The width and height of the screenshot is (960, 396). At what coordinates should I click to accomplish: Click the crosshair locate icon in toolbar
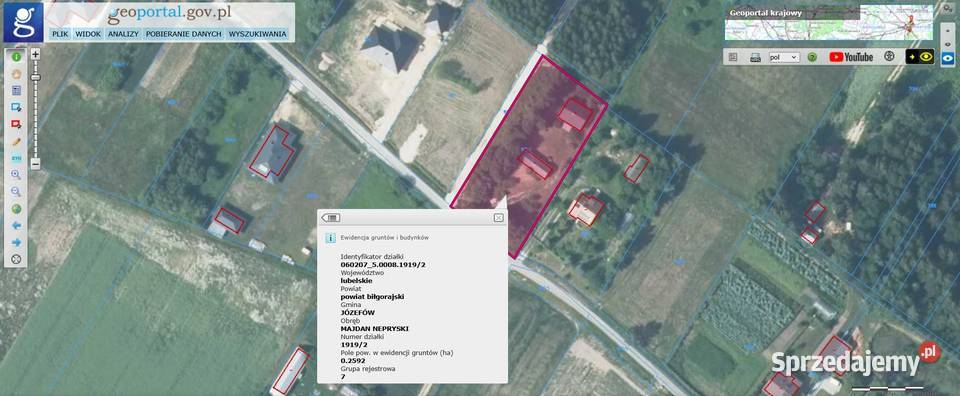coord(16,259)
